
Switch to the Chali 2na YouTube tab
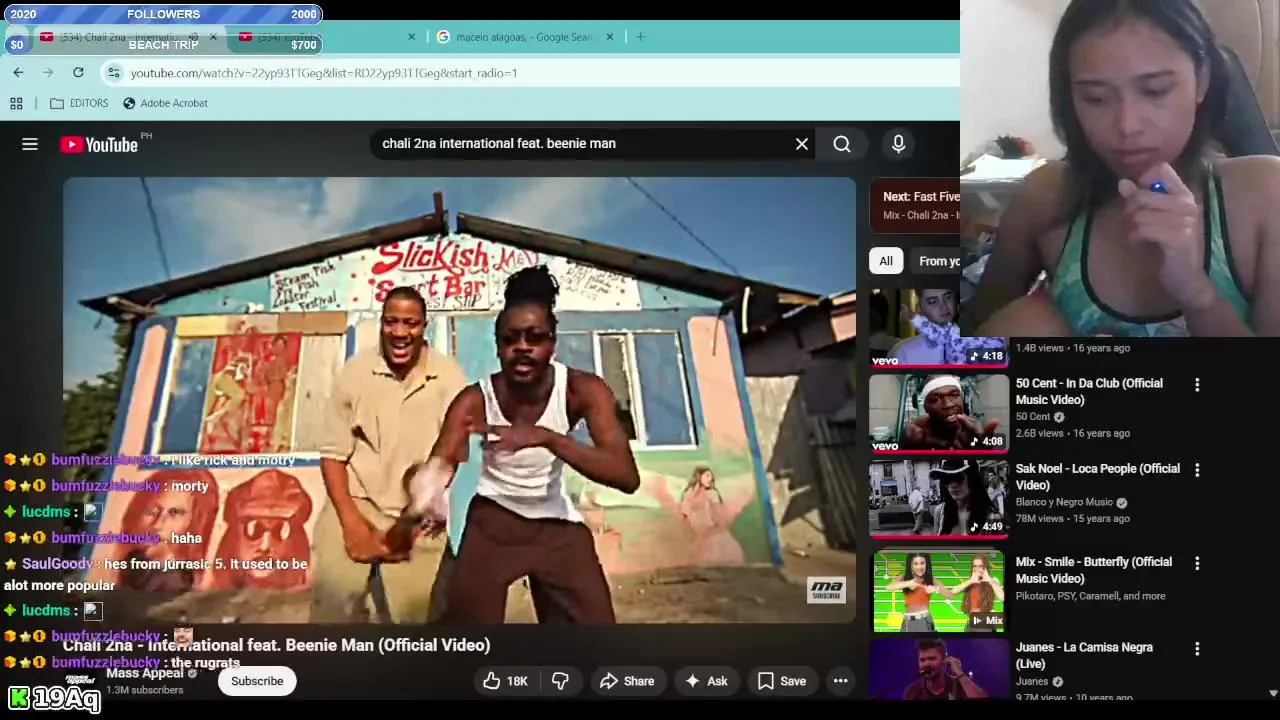coord(120,37)
